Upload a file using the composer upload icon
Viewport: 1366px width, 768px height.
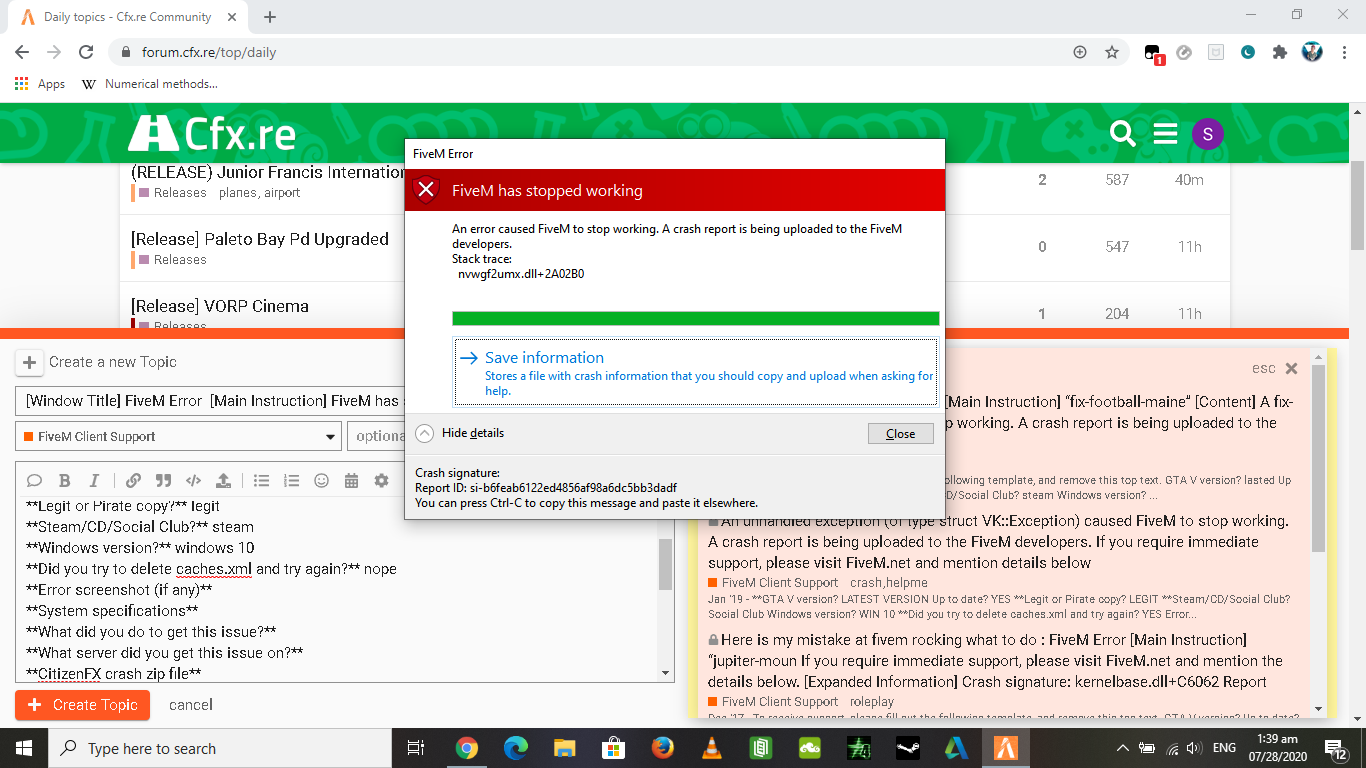222,481
